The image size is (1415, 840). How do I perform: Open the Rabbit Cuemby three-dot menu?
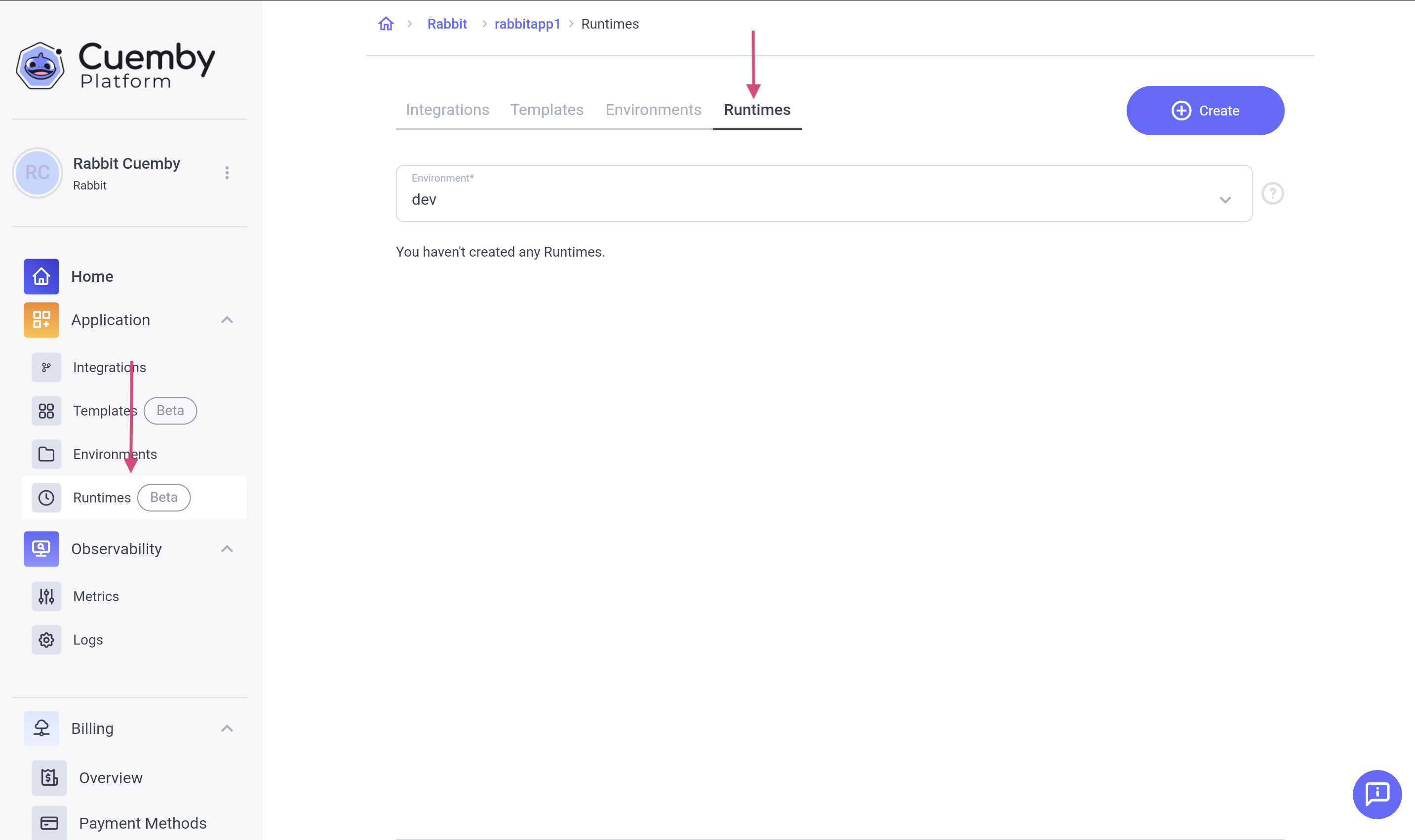227,173
